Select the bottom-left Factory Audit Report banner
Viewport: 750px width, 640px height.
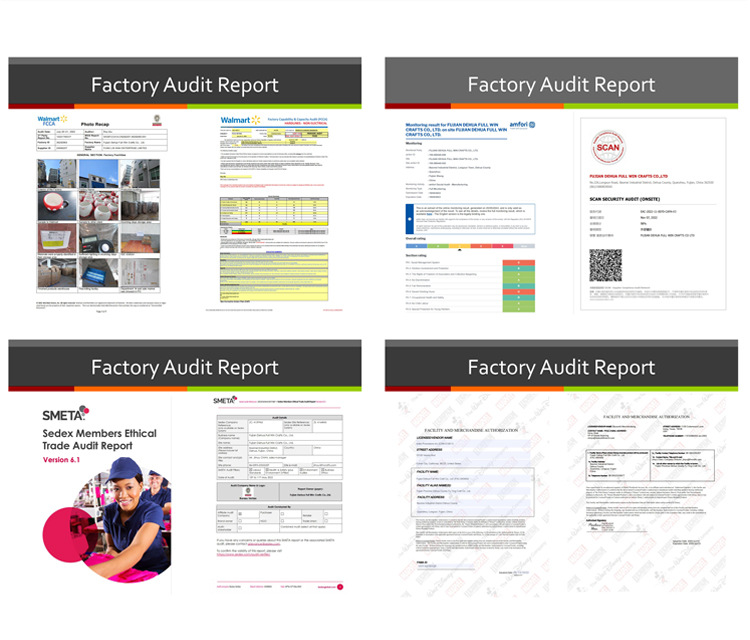point(185,365)
